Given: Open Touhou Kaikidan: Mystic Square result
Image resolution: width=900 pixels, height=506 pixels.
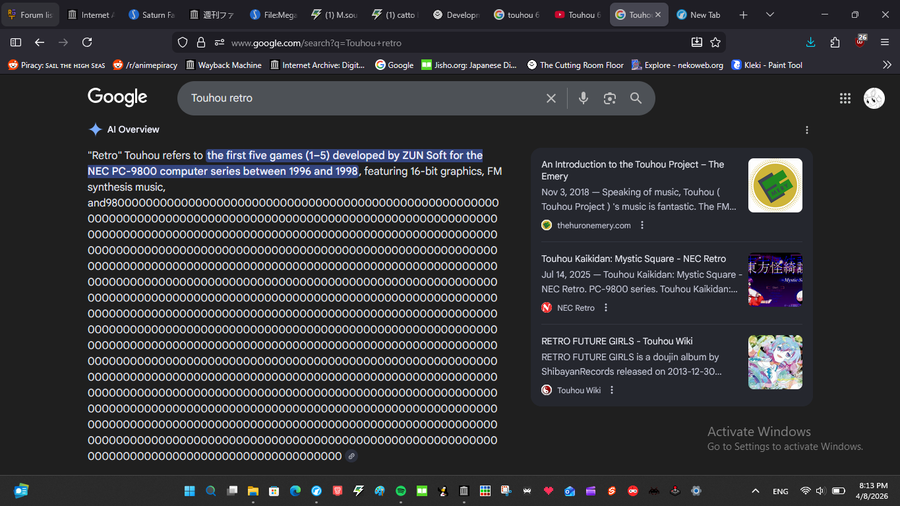Looking at the screenshot, I should (x=633, y=259).
